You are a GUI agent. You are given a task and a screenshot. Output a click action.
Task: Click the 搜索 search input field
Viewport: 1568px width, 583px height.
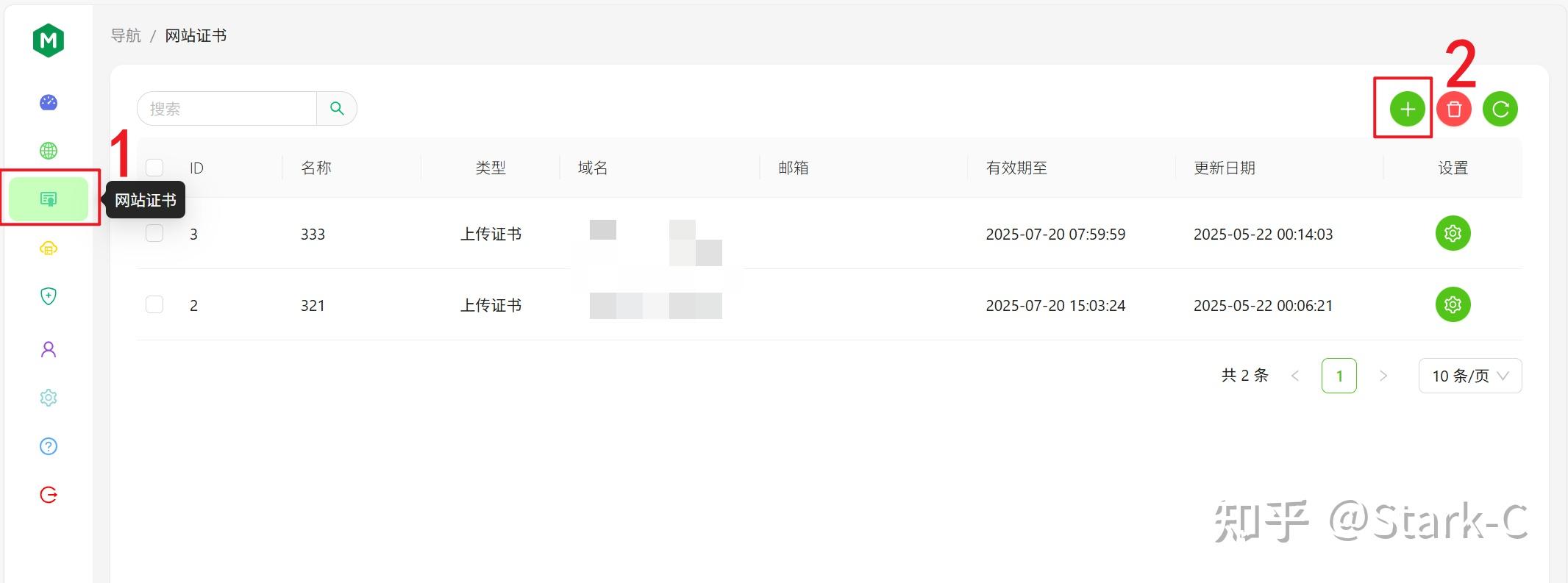coord(228,109)
